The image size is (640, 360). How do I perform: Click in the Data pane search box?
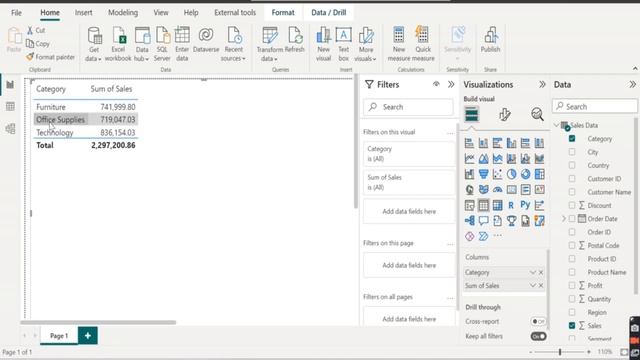pyautogui.click(x=595, y=107)
